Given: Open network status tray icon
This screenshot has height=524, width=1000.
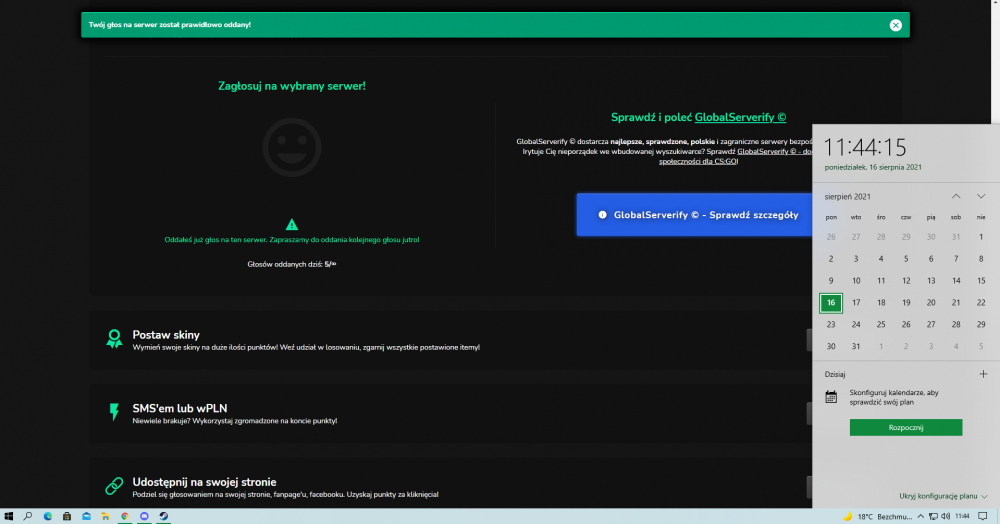Looking at the screenshot, I should [x=933, y=516].
